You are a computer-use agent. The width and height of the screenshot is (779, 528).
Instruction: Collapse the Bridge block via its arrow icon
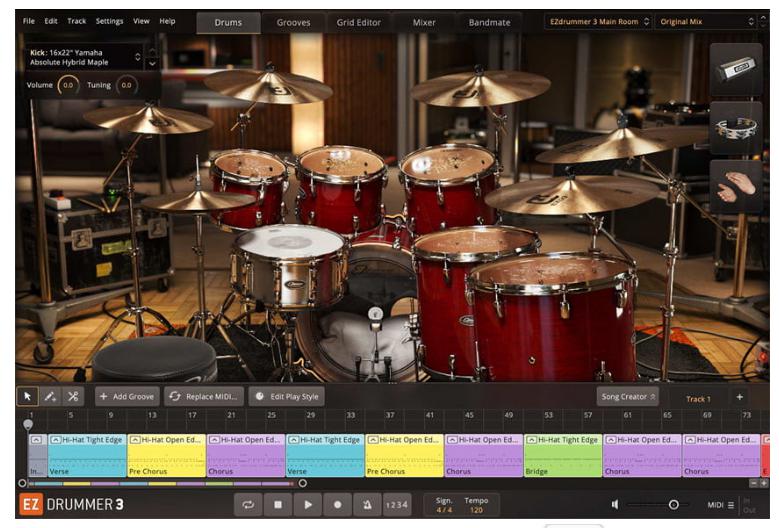click(x=532, y=440)
